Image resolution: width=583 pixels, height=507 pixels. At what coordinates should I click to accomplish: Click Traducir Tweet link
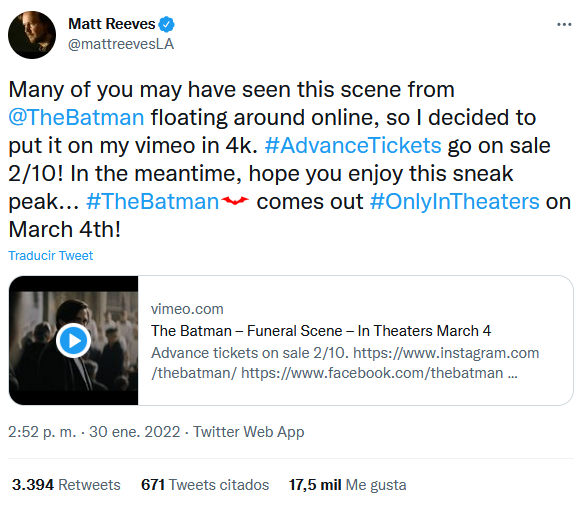point(51,256)
